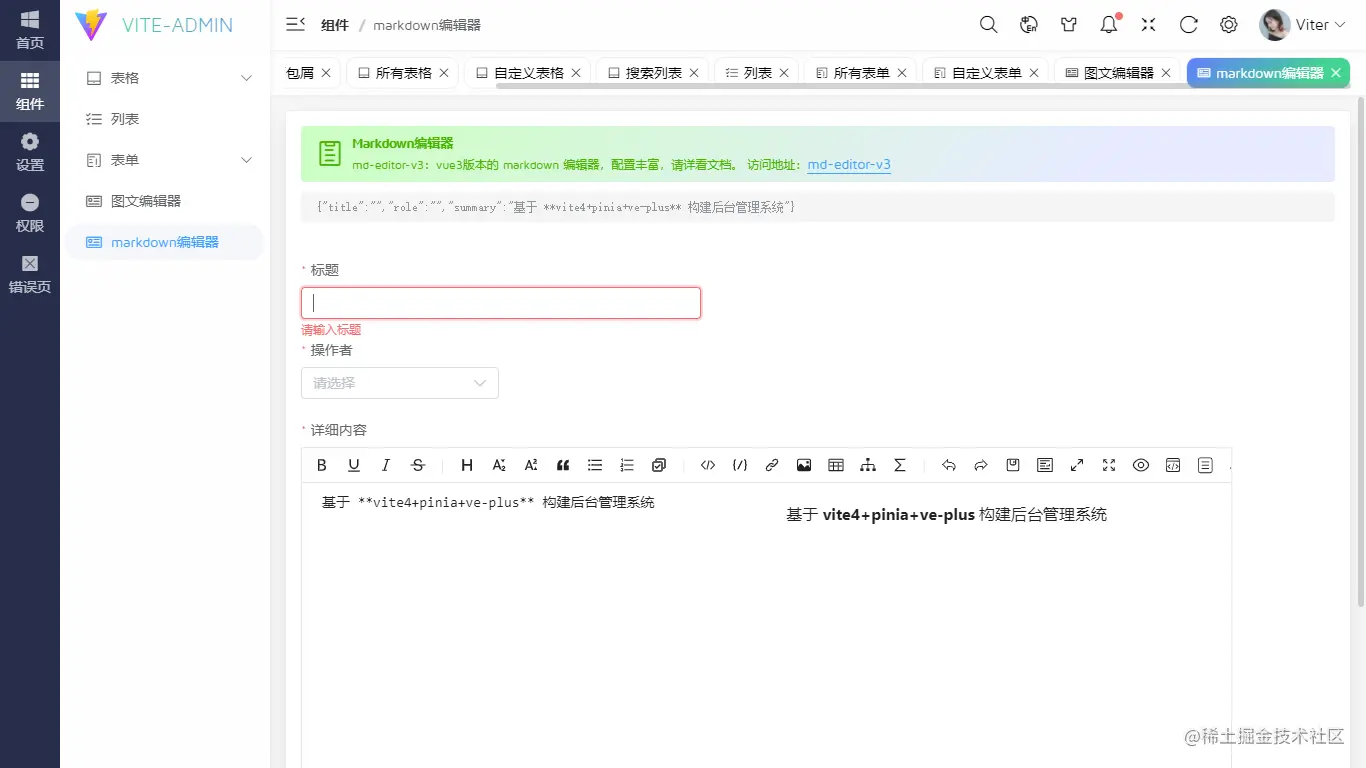Screen dimensions: 1366x768
Task: Open the md-editor-v3 documentation link
Action: [x=849, y=165]
